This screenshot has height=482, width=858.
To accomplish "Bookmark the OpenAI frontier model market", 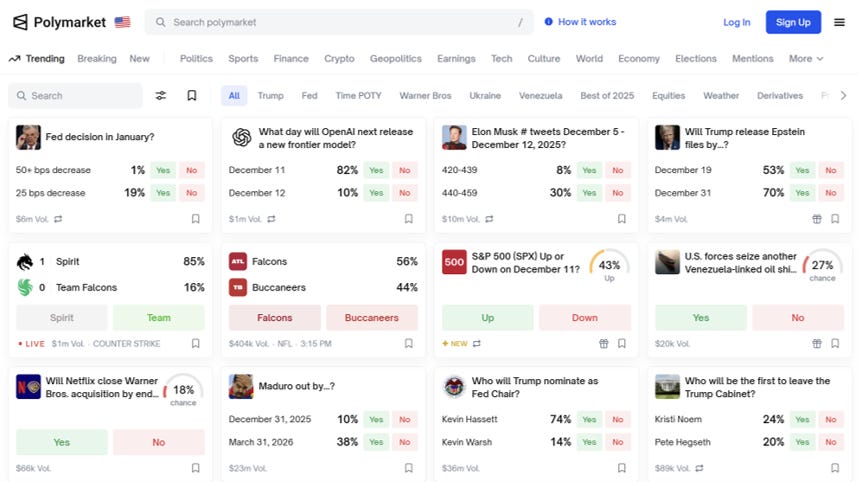I will 408,219.
